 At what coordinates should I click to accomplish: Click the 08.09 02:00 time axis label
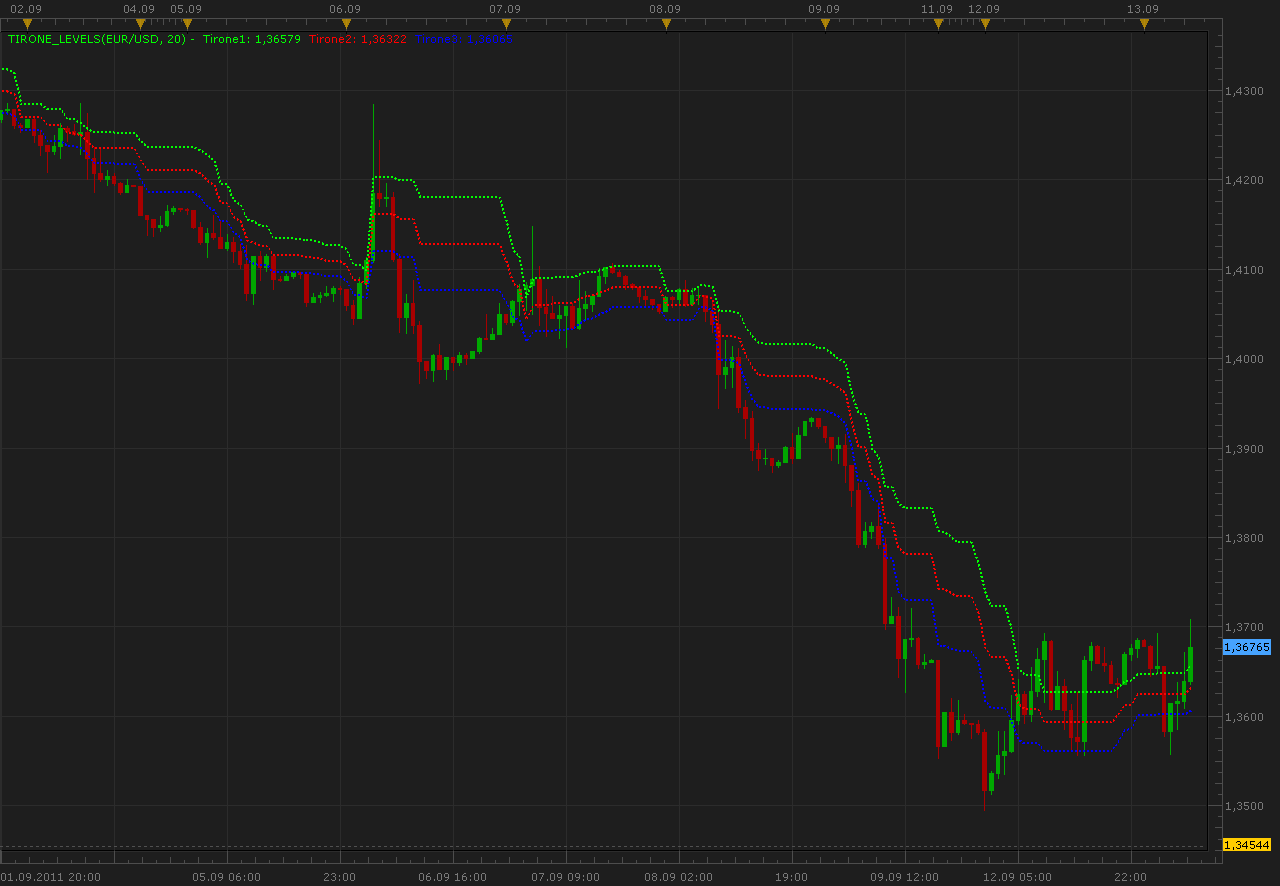point(679,877)
